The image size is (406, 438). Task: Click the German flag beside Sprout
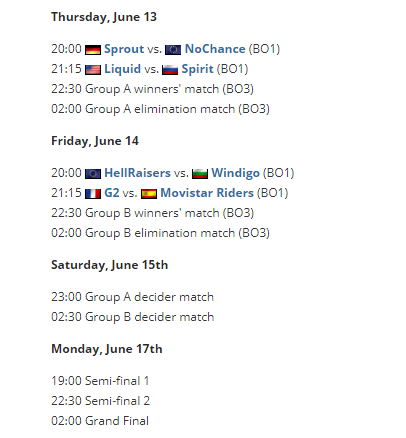[x=93, y=50]
